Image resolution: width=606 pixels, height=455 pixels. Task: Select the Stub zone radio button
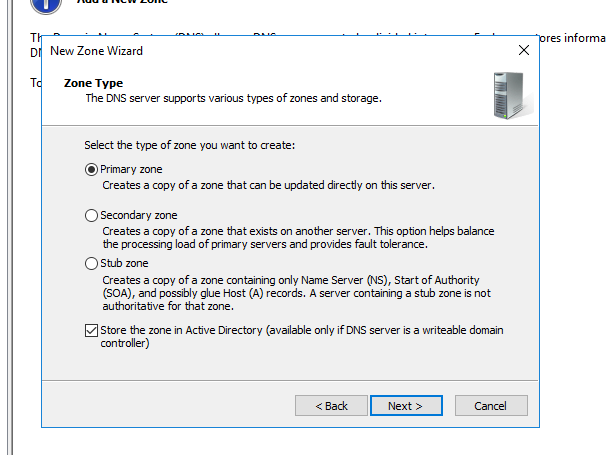pos(91,263)
